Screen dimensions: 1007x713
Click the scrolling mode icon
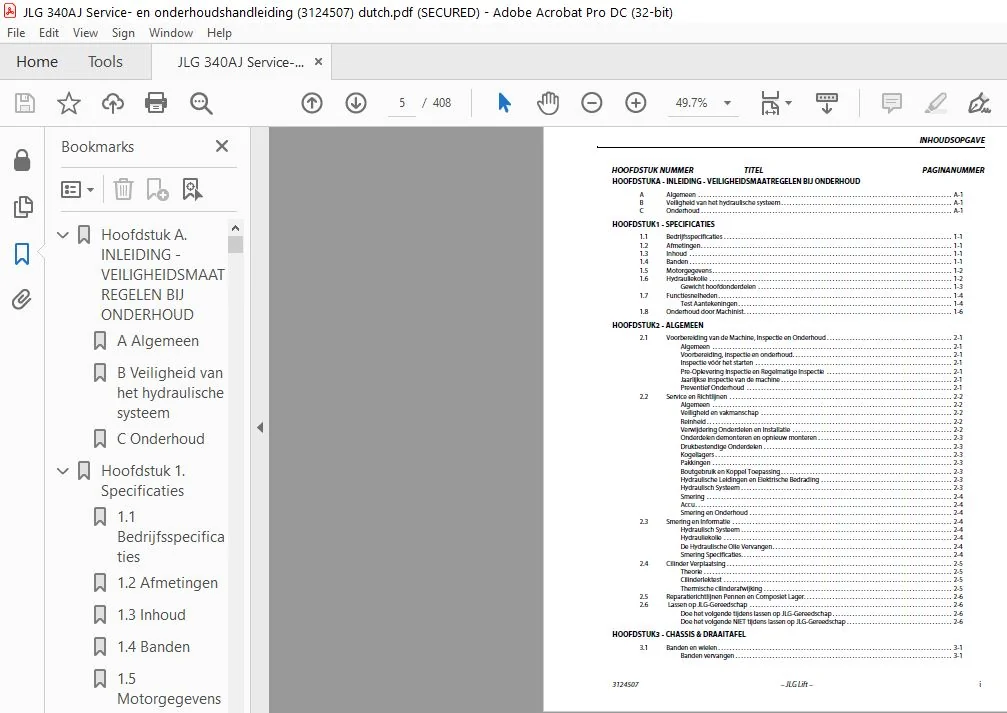pyautogui.click(x=827, y=103)
